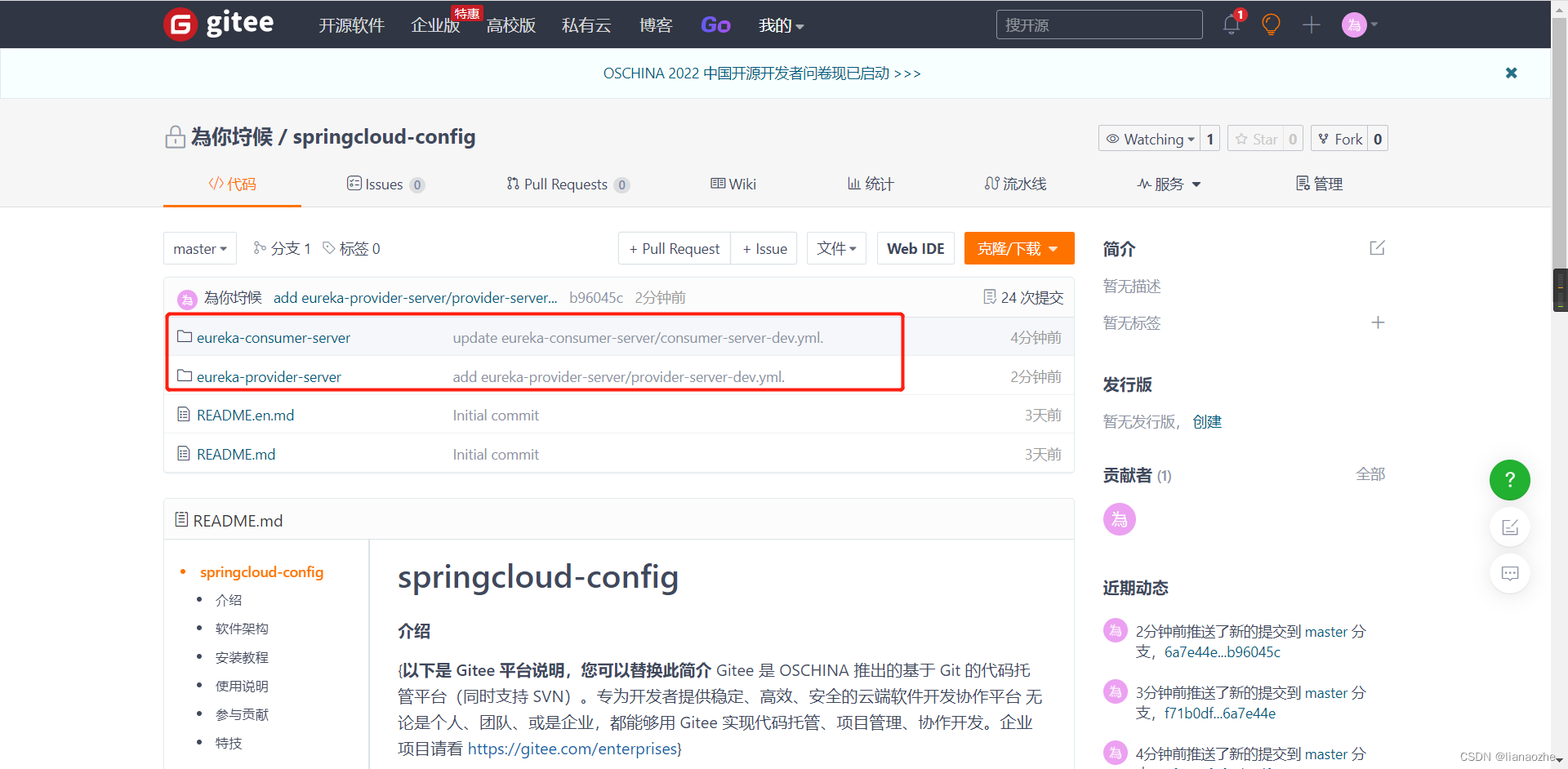The image size is (1568, 769).
Task: Open the floating chat message icon
Action: click(1510, 573)
